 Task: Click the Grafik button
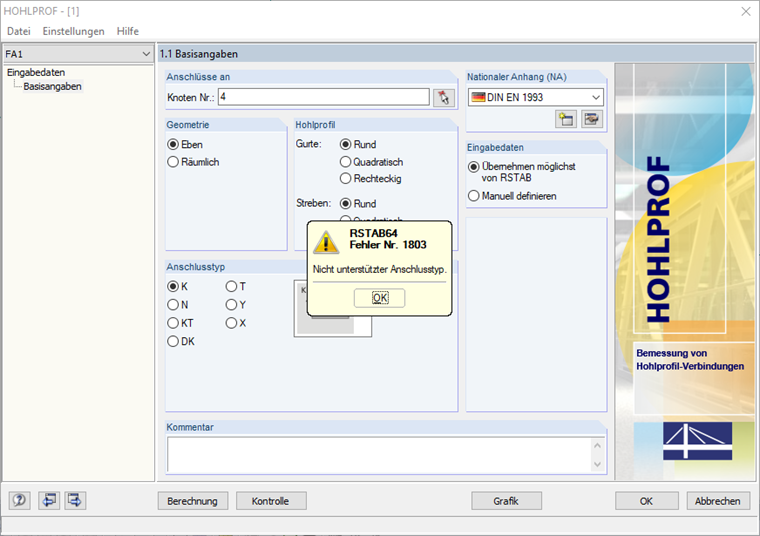(506, 501)
